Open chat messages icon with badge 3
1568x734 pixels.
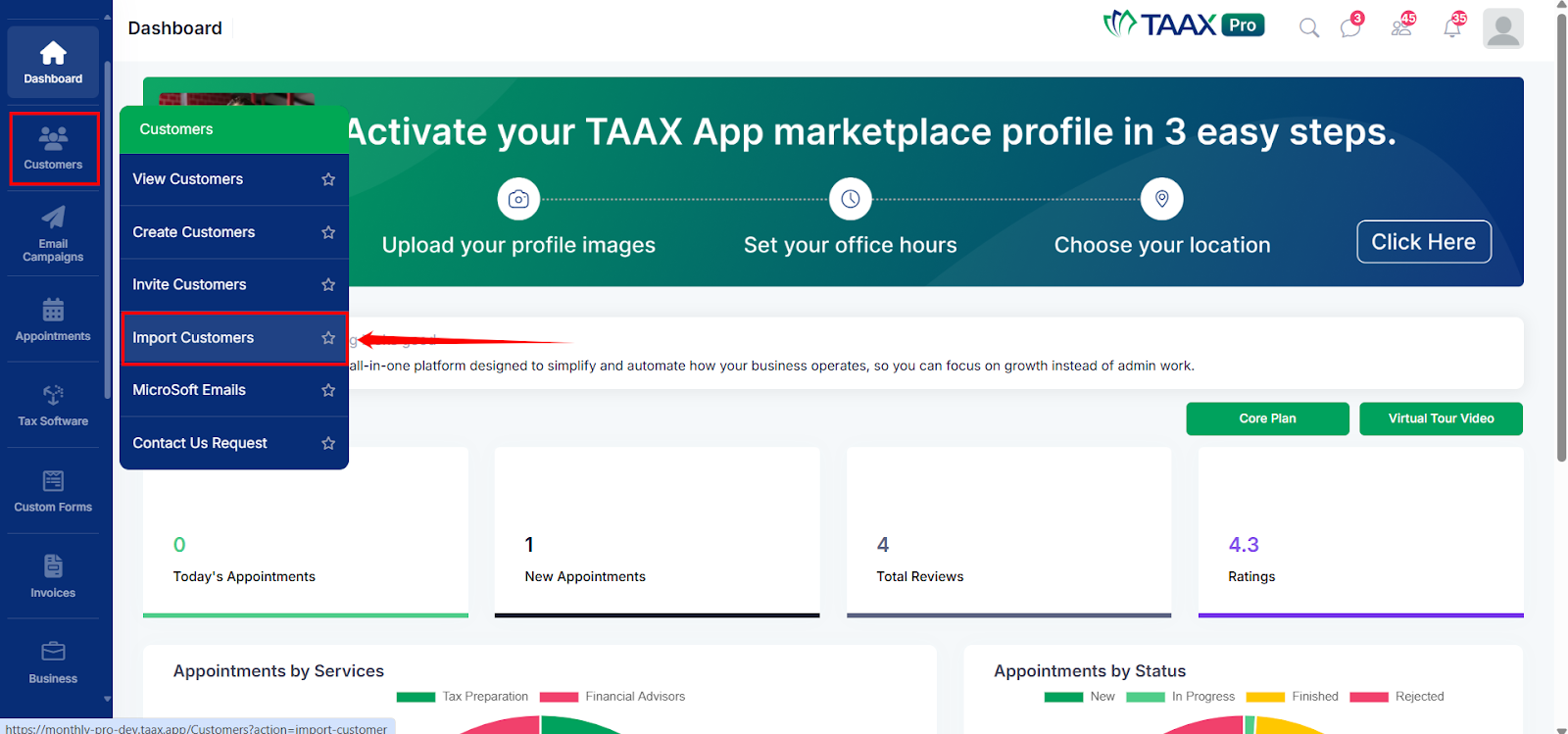[1351, 26]
